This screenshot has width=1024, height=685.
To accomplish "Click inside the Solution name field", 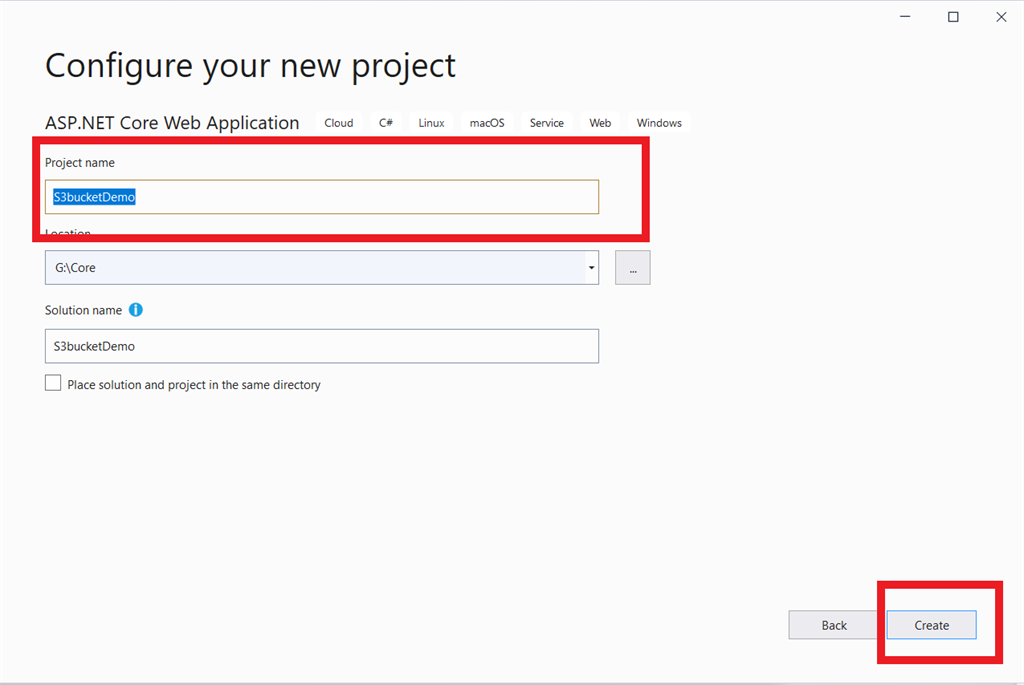I will point(320,345).
